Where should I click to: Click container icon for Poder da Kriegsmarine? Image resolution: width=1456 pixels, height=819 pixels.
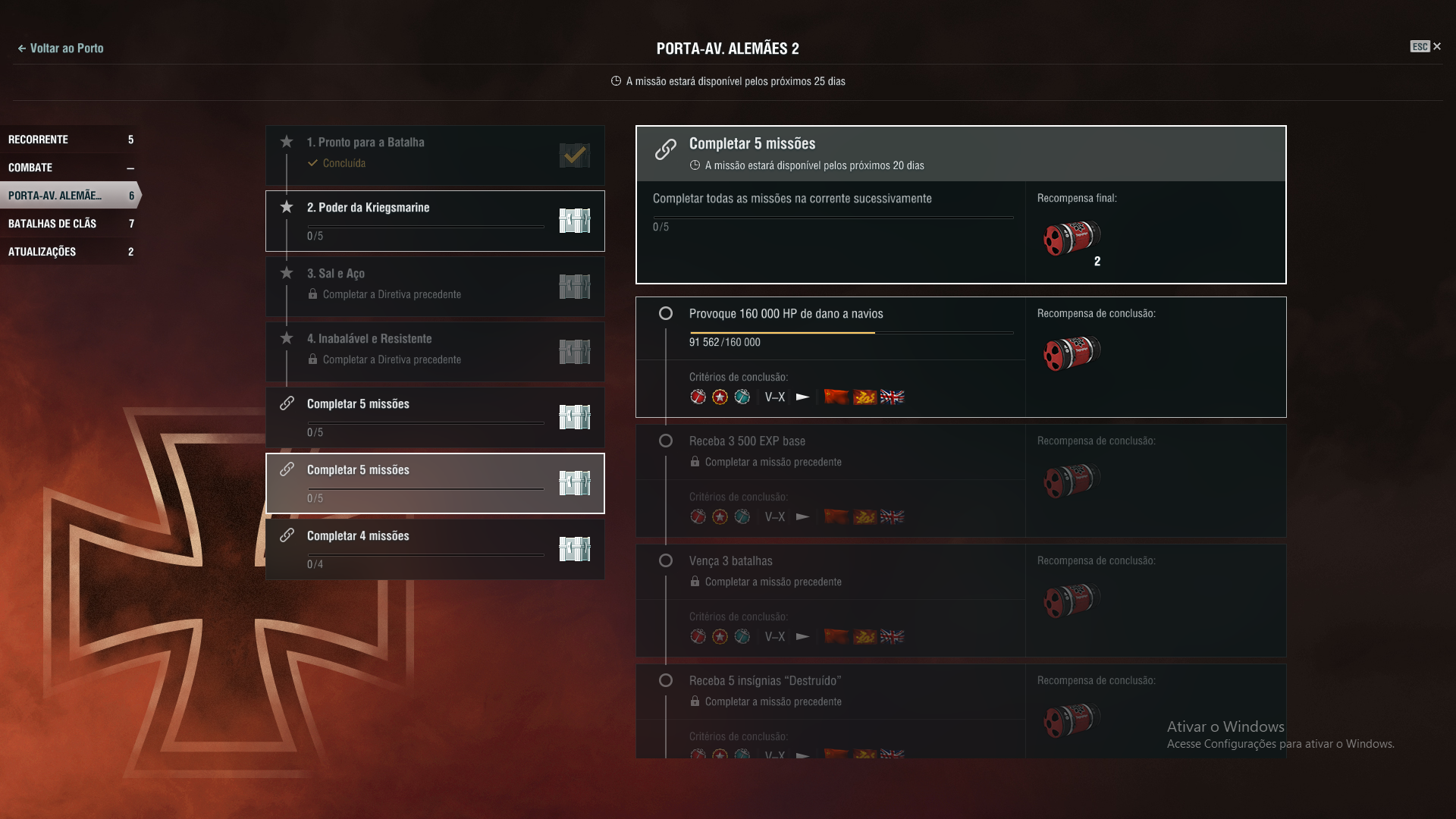574,221
